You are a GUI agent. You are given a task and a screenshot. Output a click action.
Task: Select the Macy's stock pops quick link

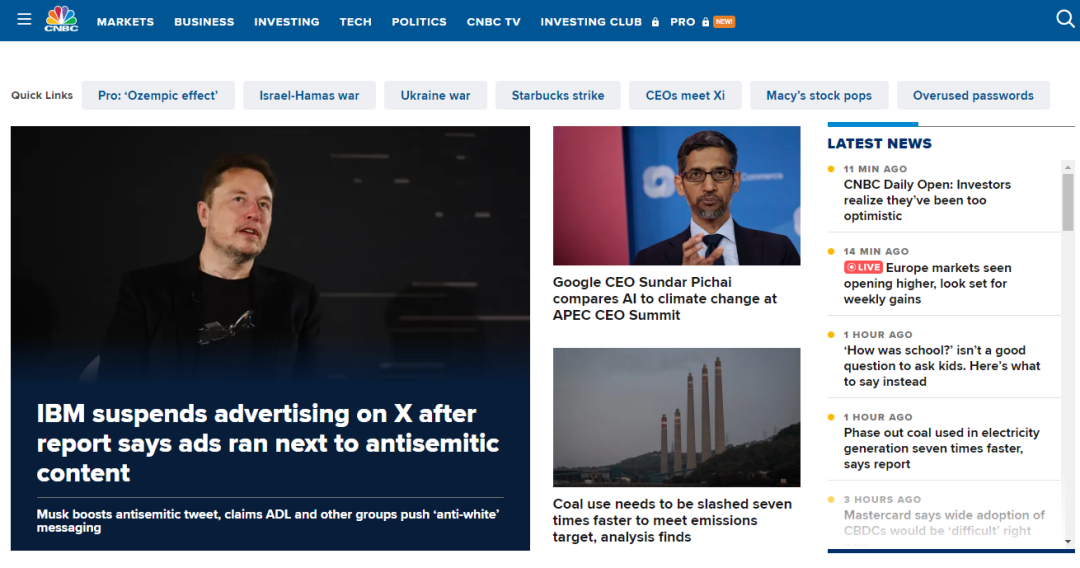(819, 96)
